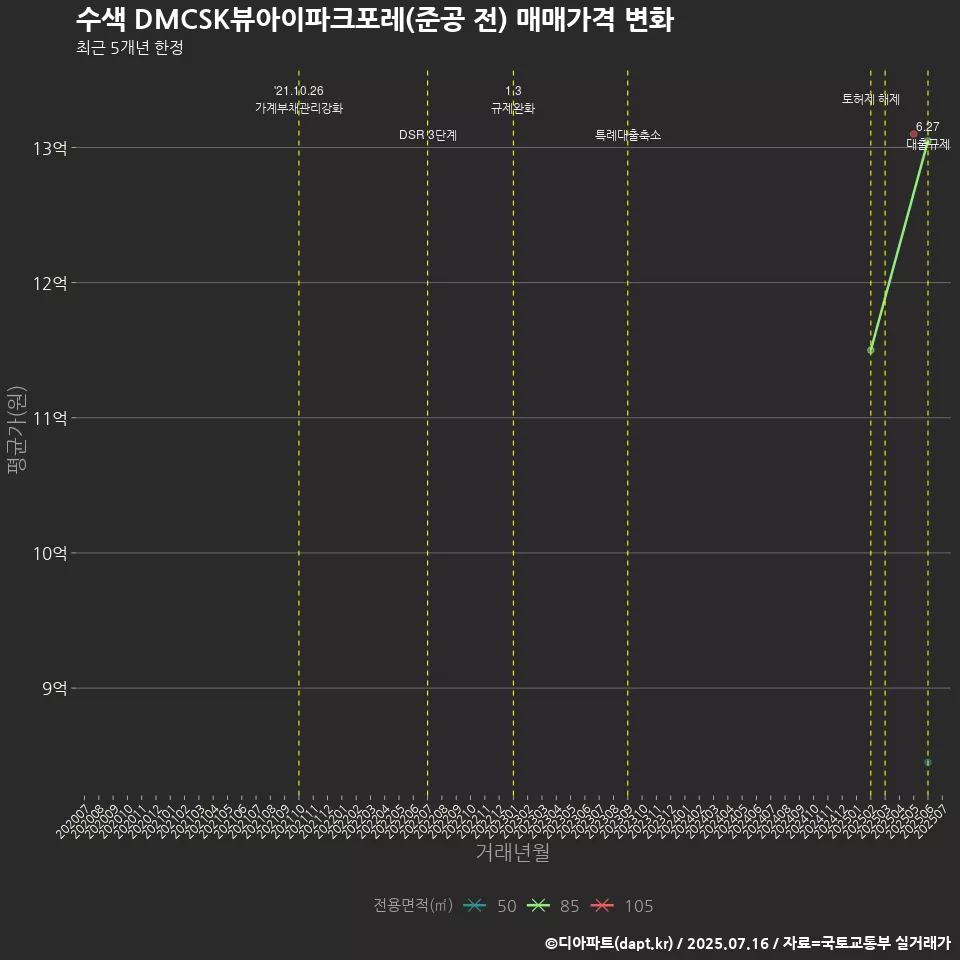Click the '12억' y-axis label
This screenshot has width=960, height=960.
(x=50, y=283)
